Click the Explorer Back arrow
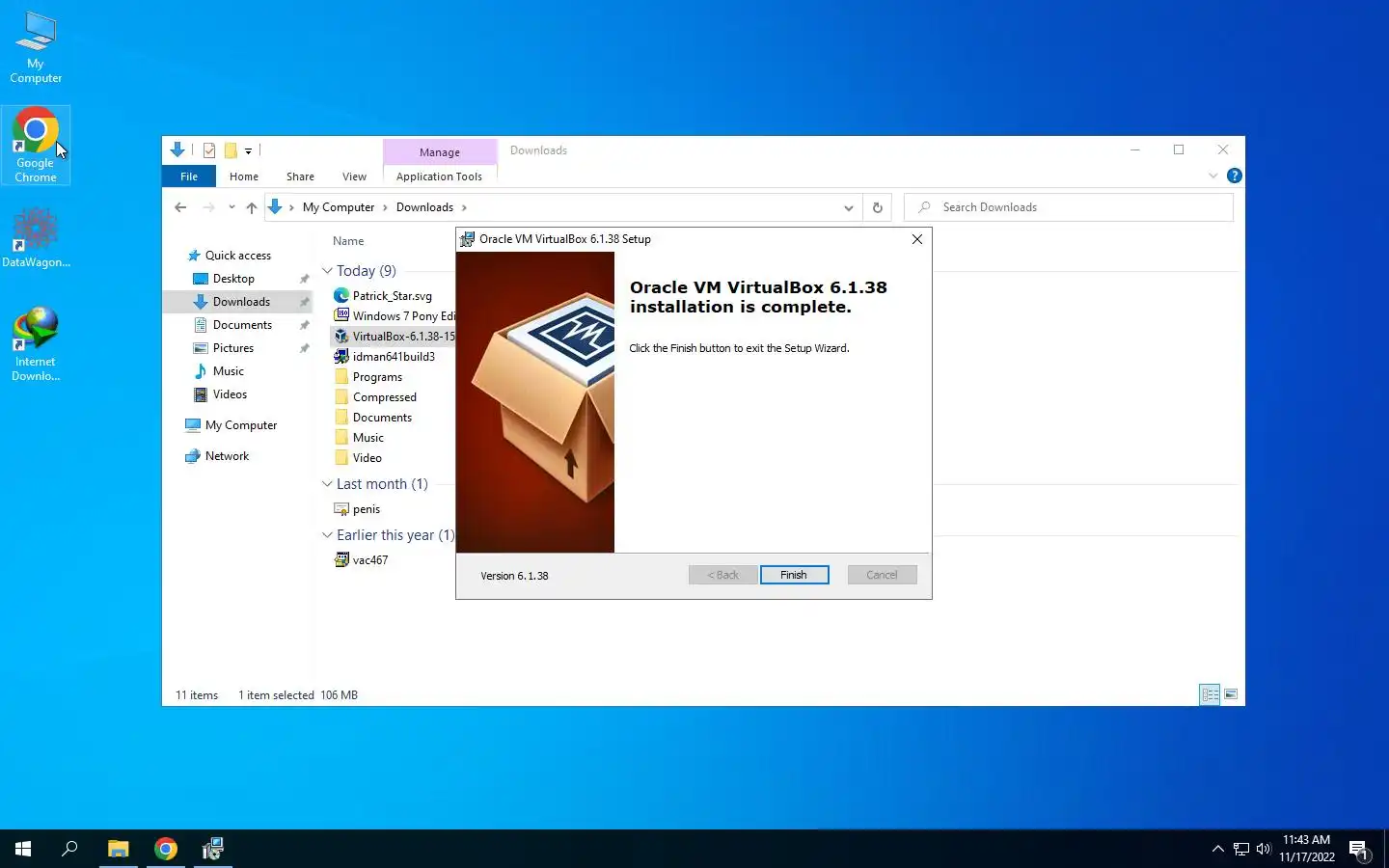This screenshot has width=1389, height=868. (x=180, y=207)
